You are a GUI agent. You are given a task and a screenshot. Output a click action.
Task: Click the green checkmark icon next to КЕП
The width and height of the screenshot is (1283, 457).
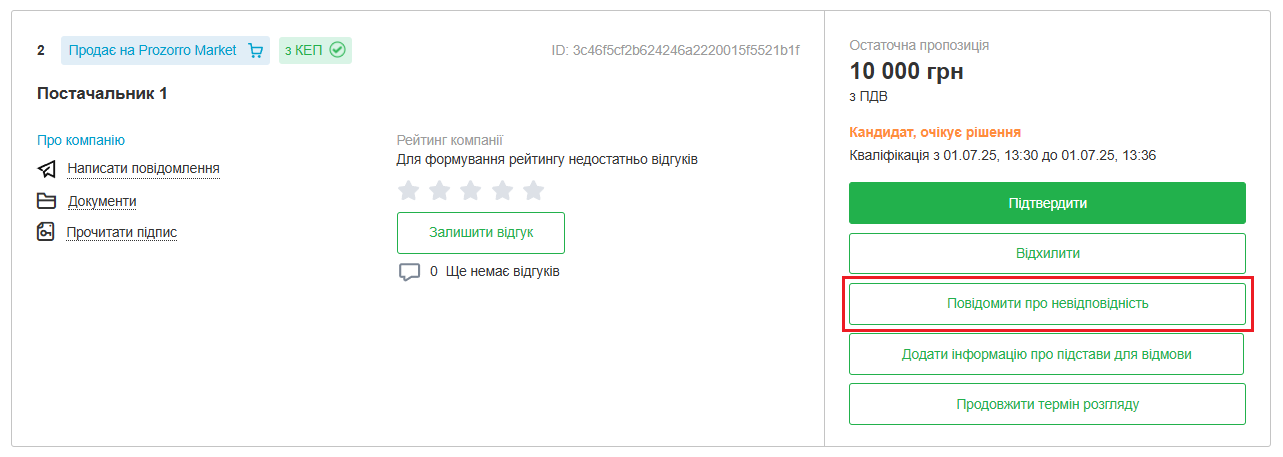click(x=337, y=50)
